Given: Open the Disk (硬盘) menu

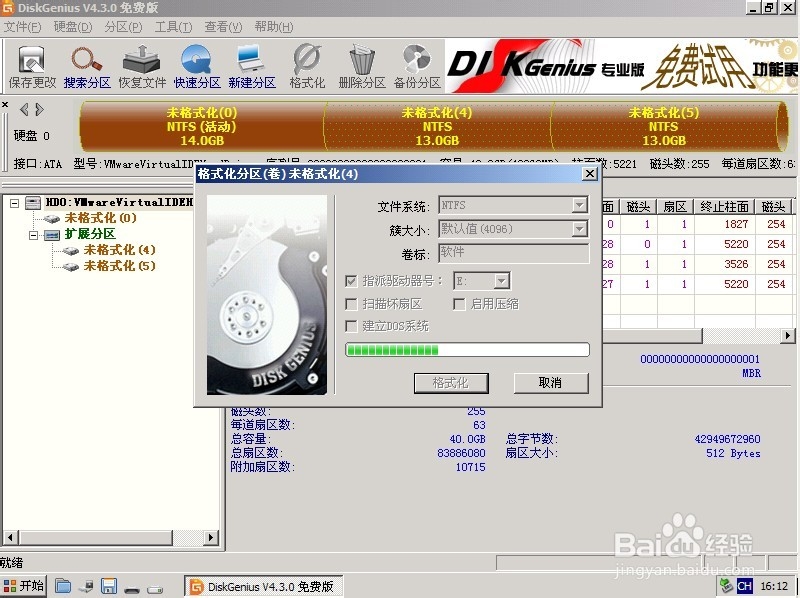Looking at the screenshot, I should pos(73,27).
